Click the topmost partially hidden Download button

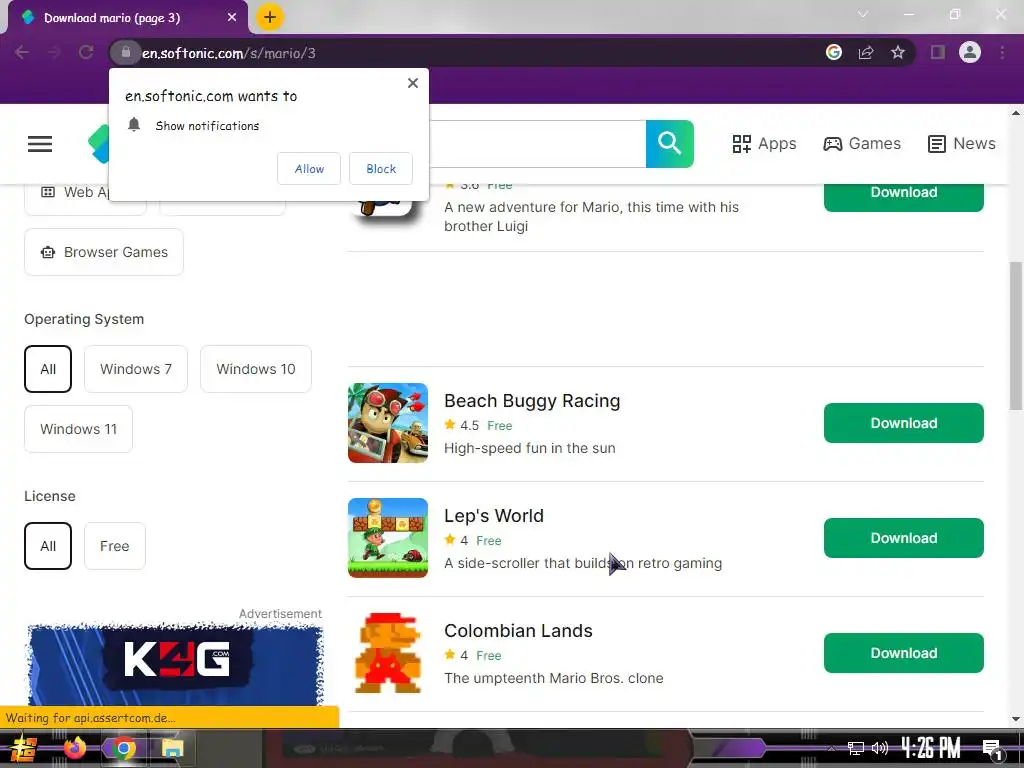[904, 198]
